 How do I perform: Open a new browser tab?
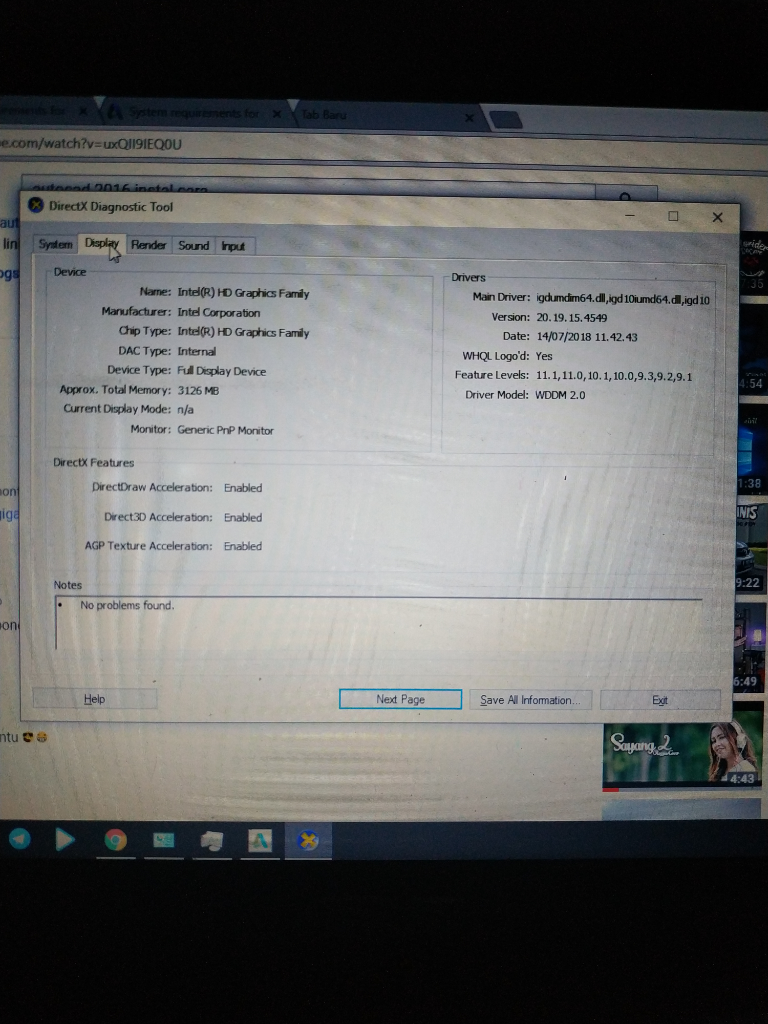click(x=506, y=120)
